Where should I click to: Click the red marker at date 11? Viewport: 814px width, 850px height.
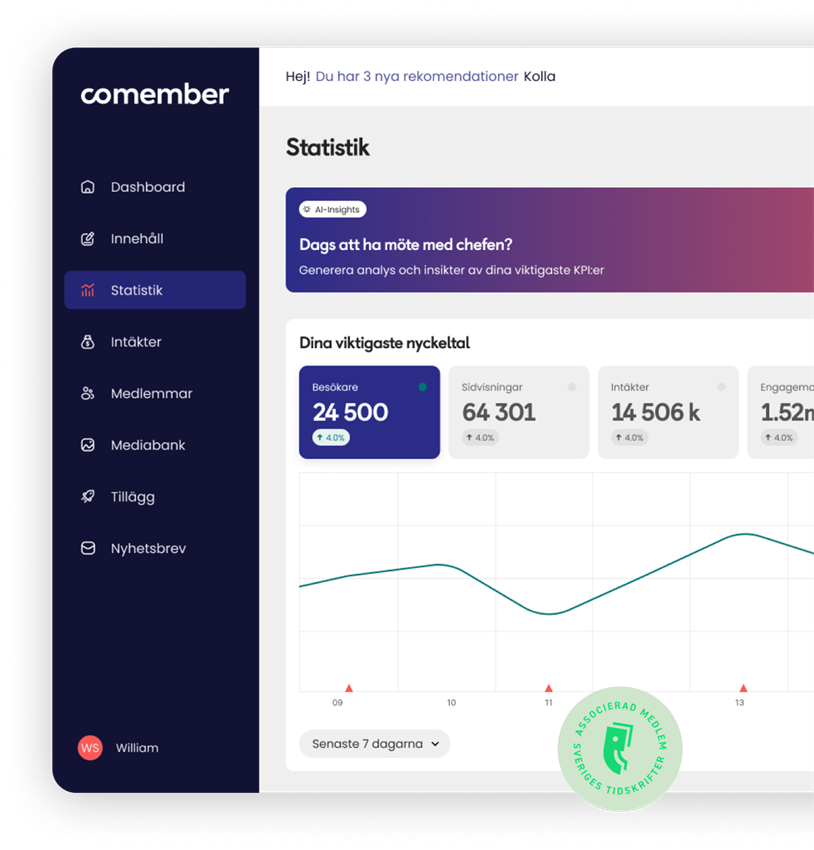[x=548, y=688]
